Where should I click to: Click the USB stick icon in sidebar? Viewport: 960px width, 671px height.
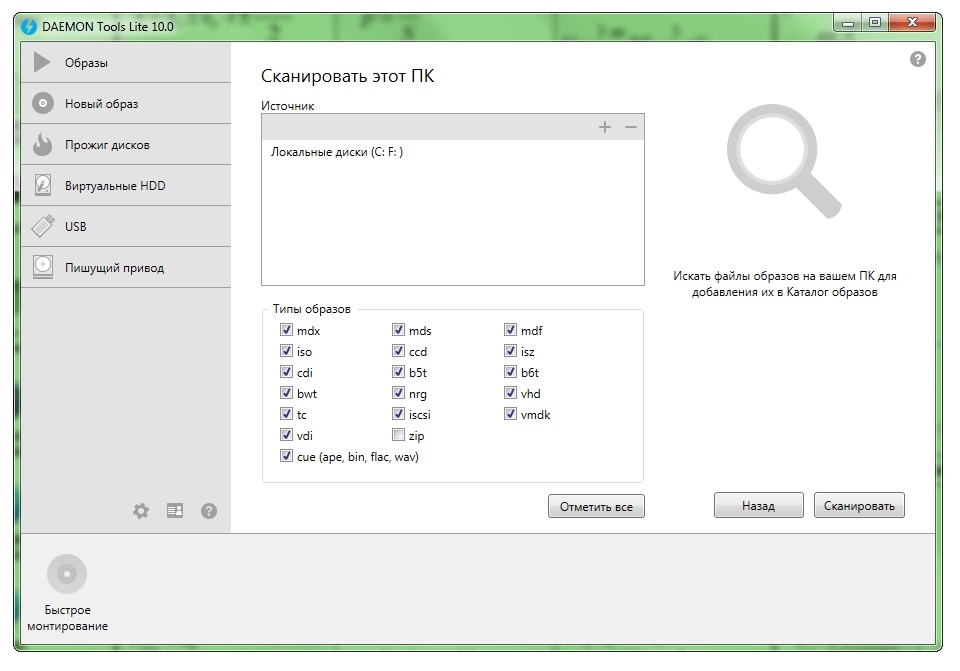[42, 226]
